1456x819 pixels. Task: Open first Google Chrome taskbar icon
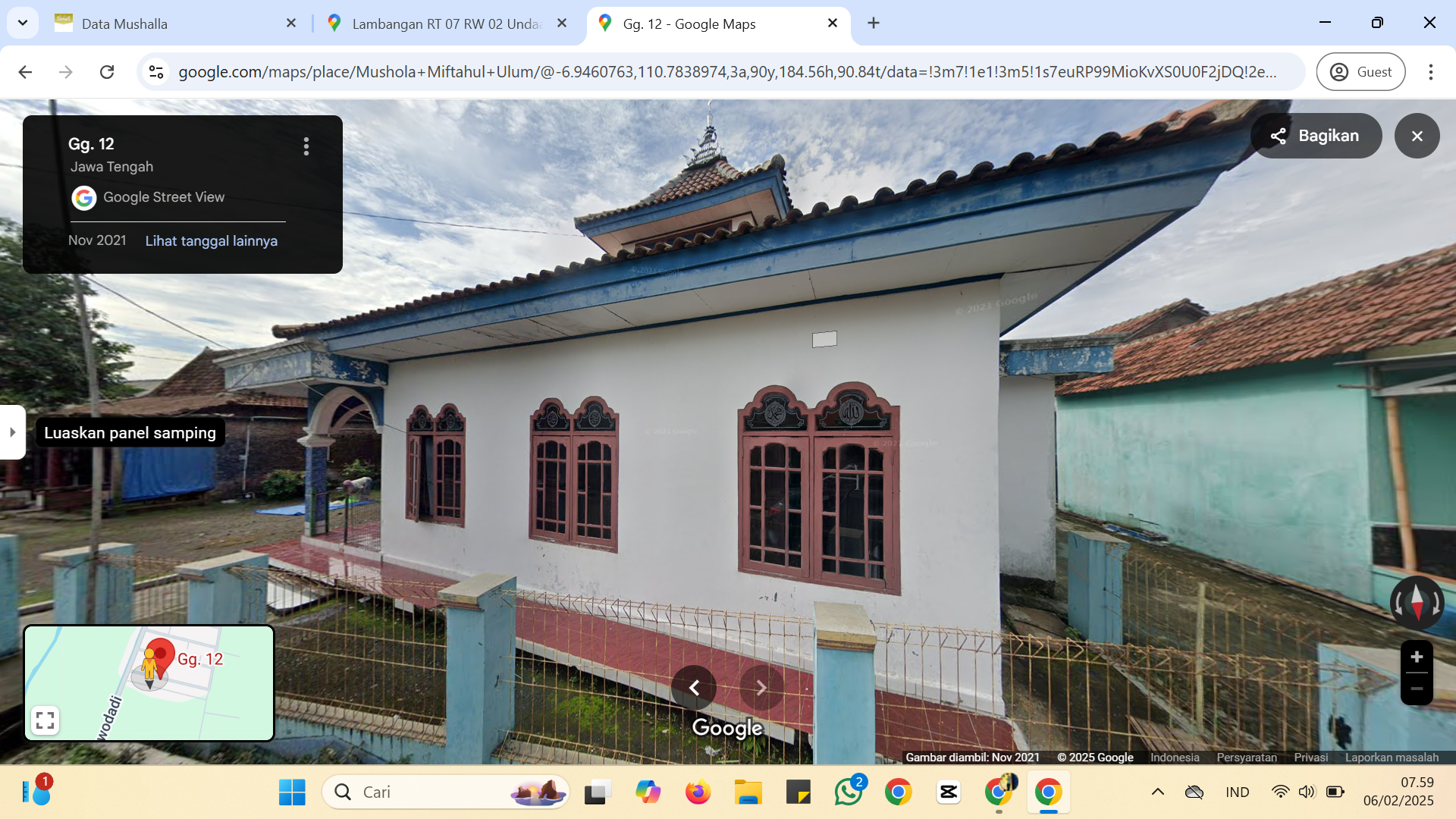click(x=899, y=792)
